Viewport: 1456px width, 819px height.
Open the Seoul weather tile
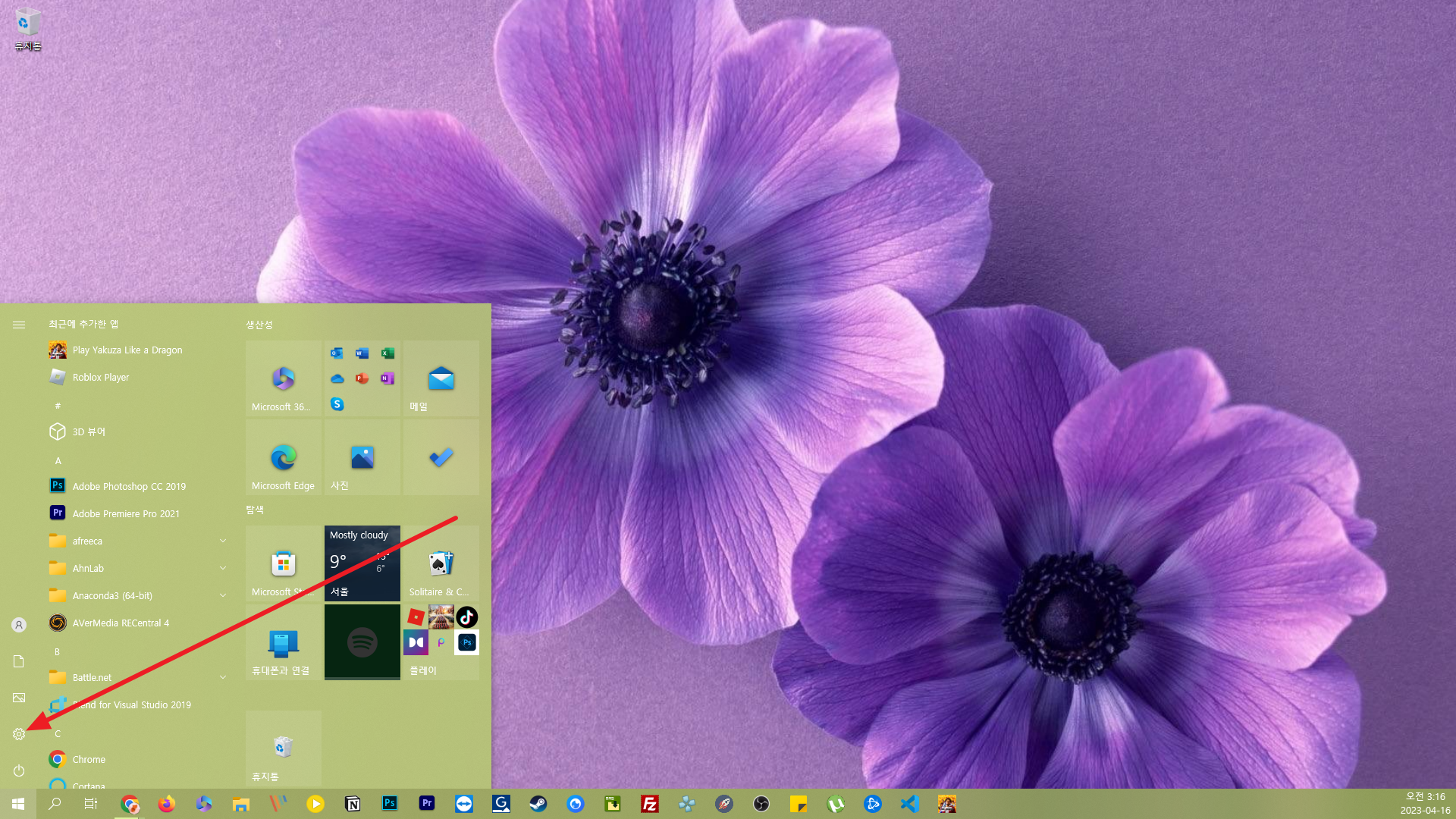(362, 563)
